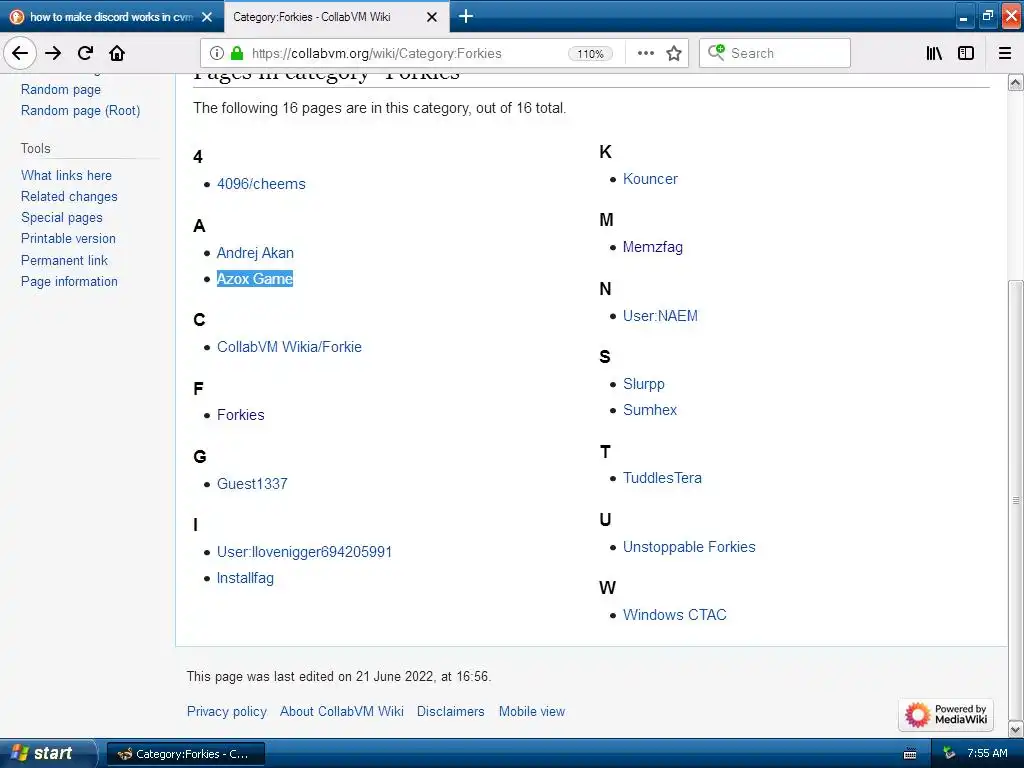Open the Windows CTAC page
The width and height of the screenshot is (1024, 768).
point(675,615)
